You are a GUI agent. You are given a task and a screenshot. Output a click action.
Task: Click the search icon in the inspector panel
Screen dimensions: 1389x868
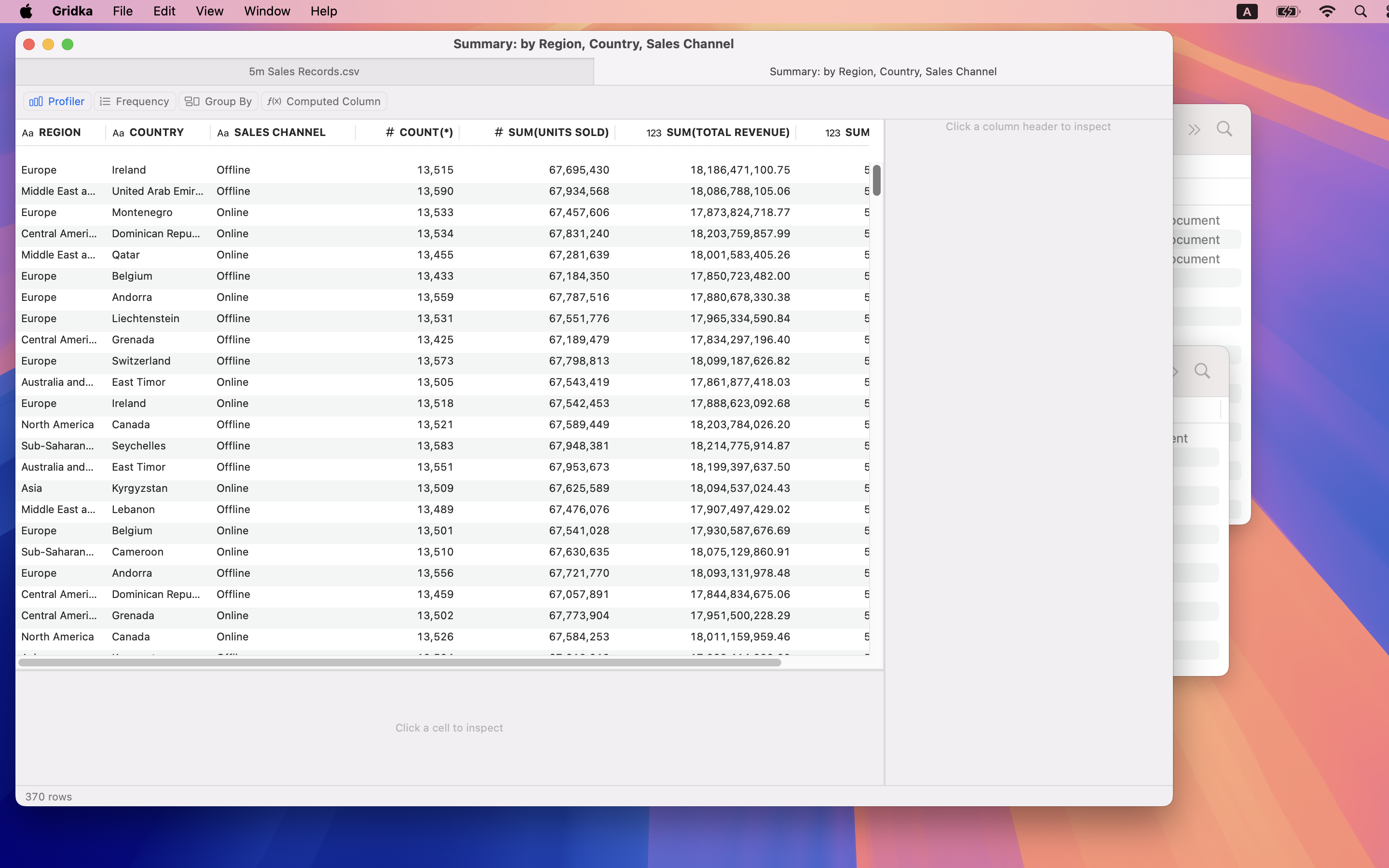(x=1224, y=129)
